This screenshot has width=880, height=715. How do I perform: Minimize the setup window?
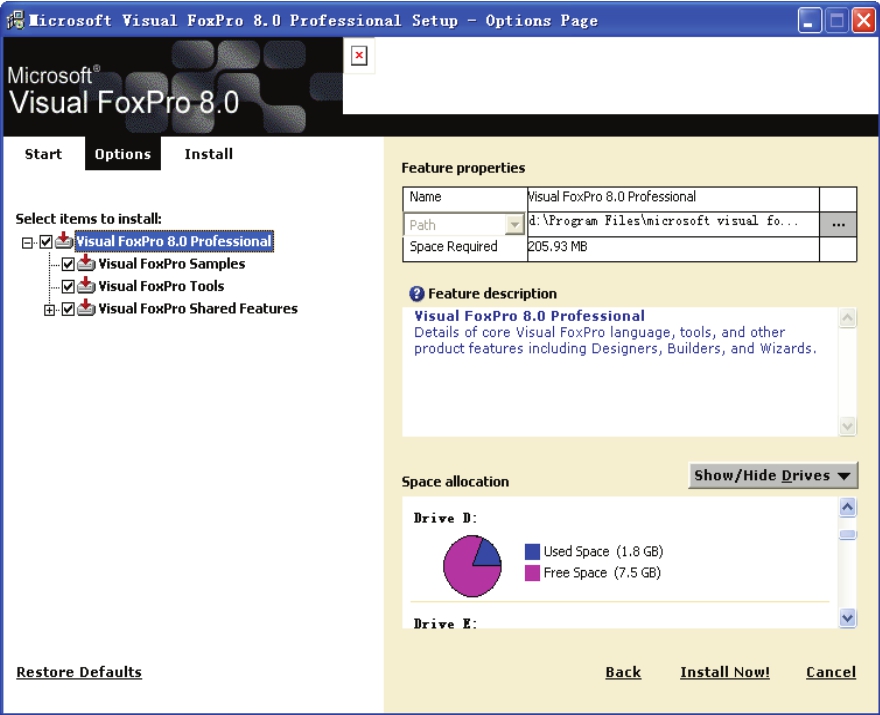pos(810,21)
